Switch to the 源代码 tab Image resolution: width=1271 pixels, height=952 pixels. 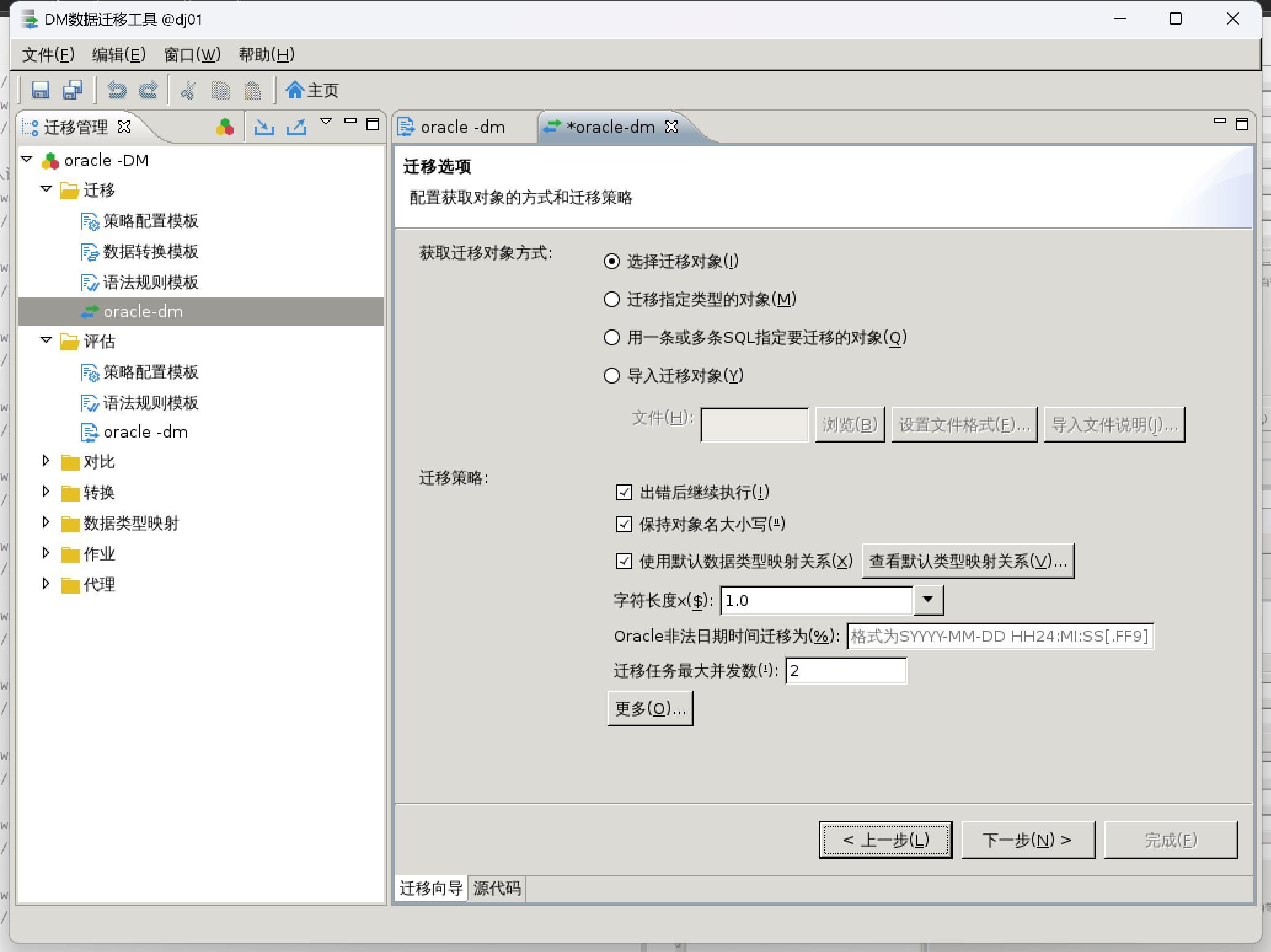click(497, 888)
